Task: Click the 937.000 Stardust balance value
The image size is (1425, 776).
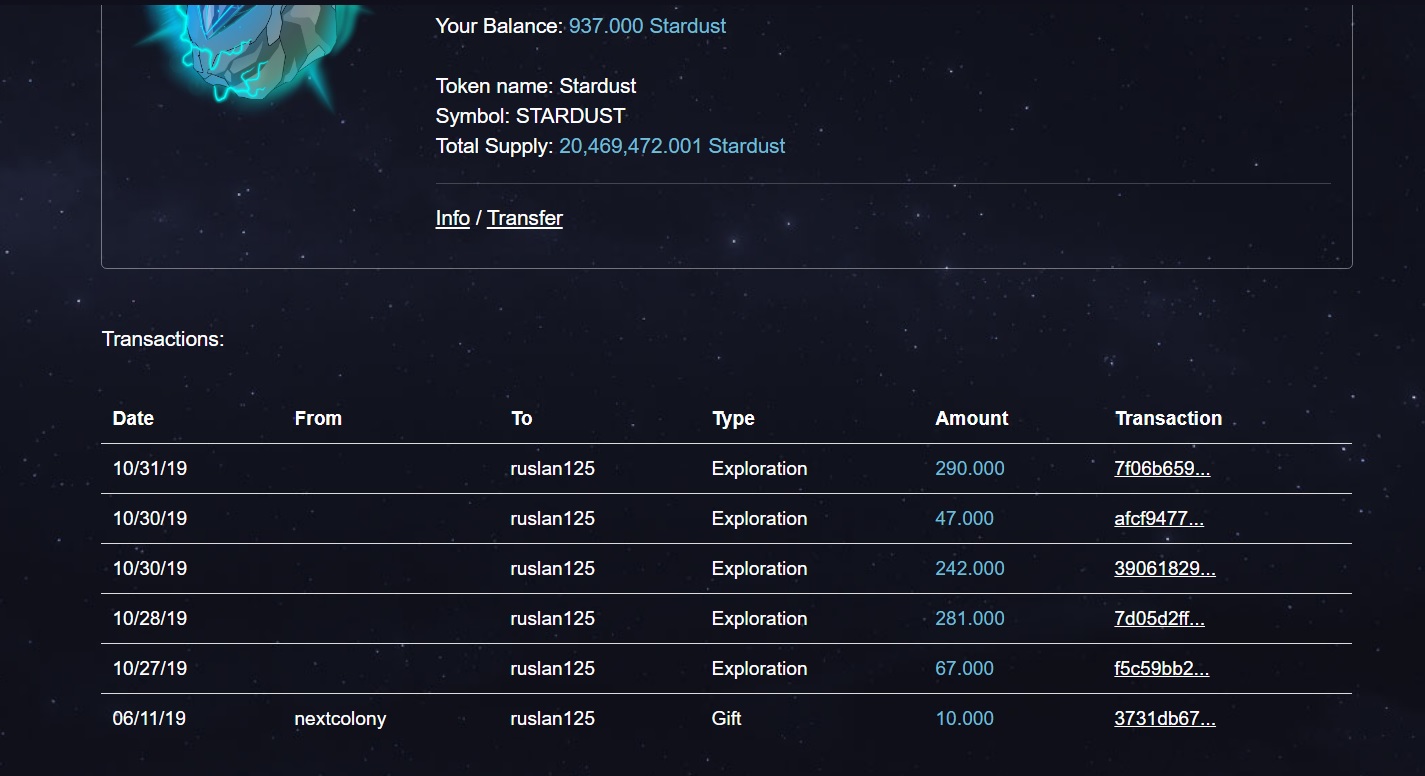Action: tap(647, 26)
